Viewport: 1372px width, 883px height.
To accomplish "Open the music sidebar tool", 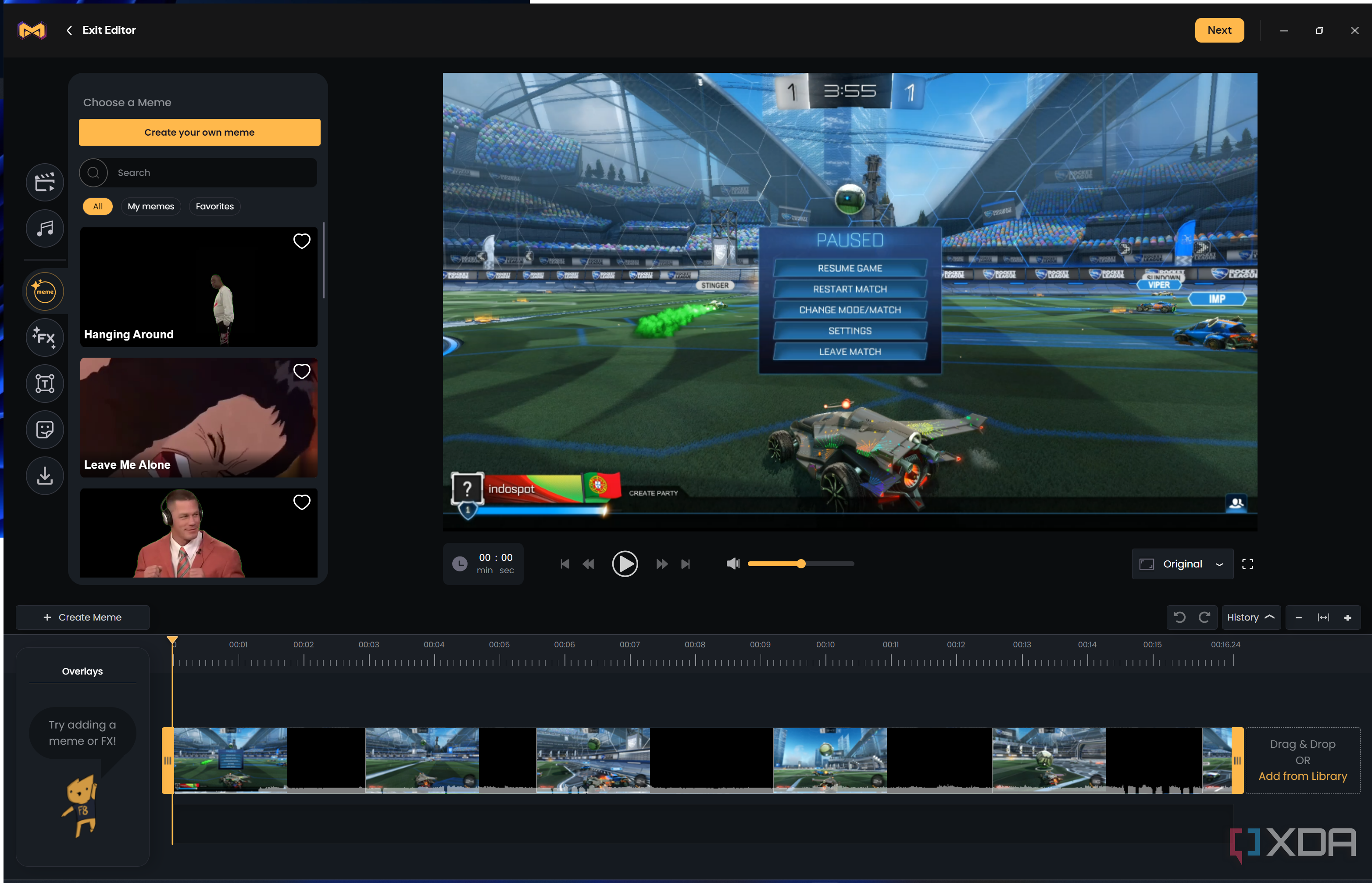I will (45, 228).
